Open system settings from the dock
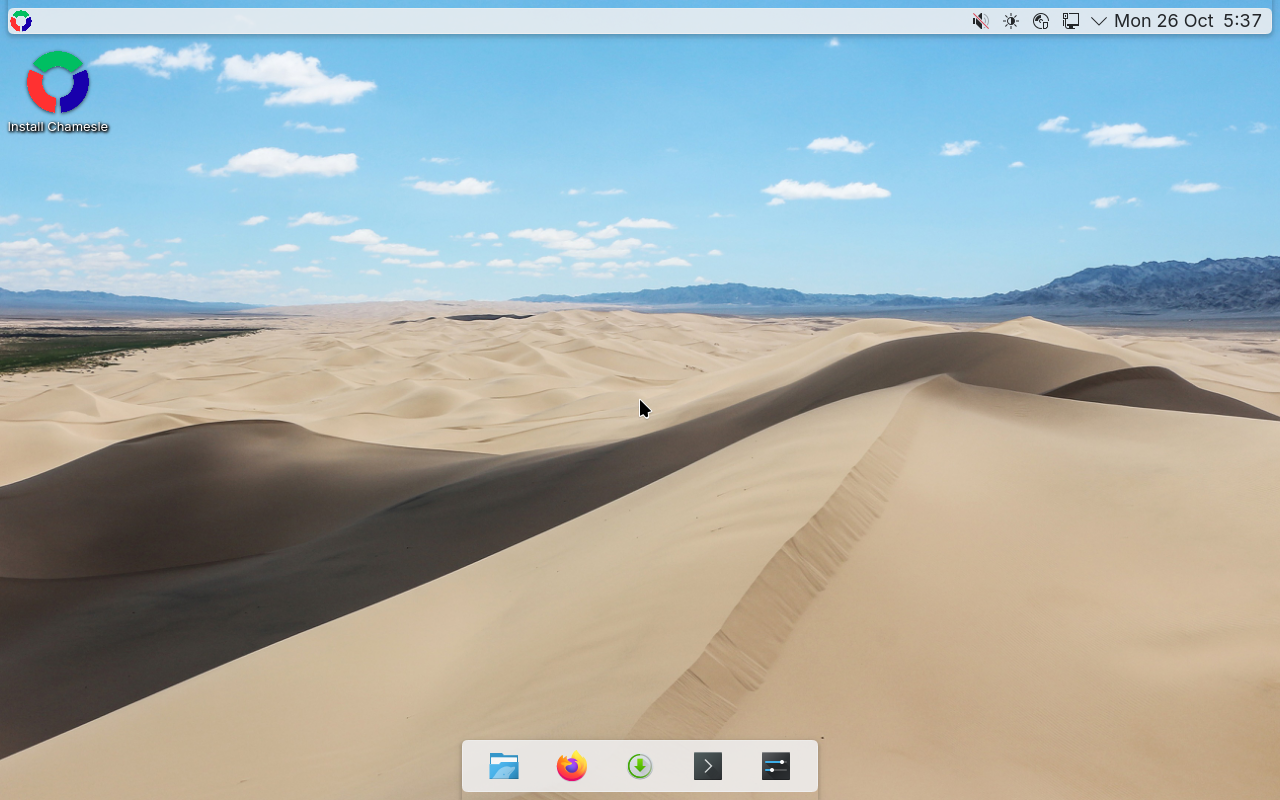The width and height of the screenshot is (1280, 800). point(776,767)
